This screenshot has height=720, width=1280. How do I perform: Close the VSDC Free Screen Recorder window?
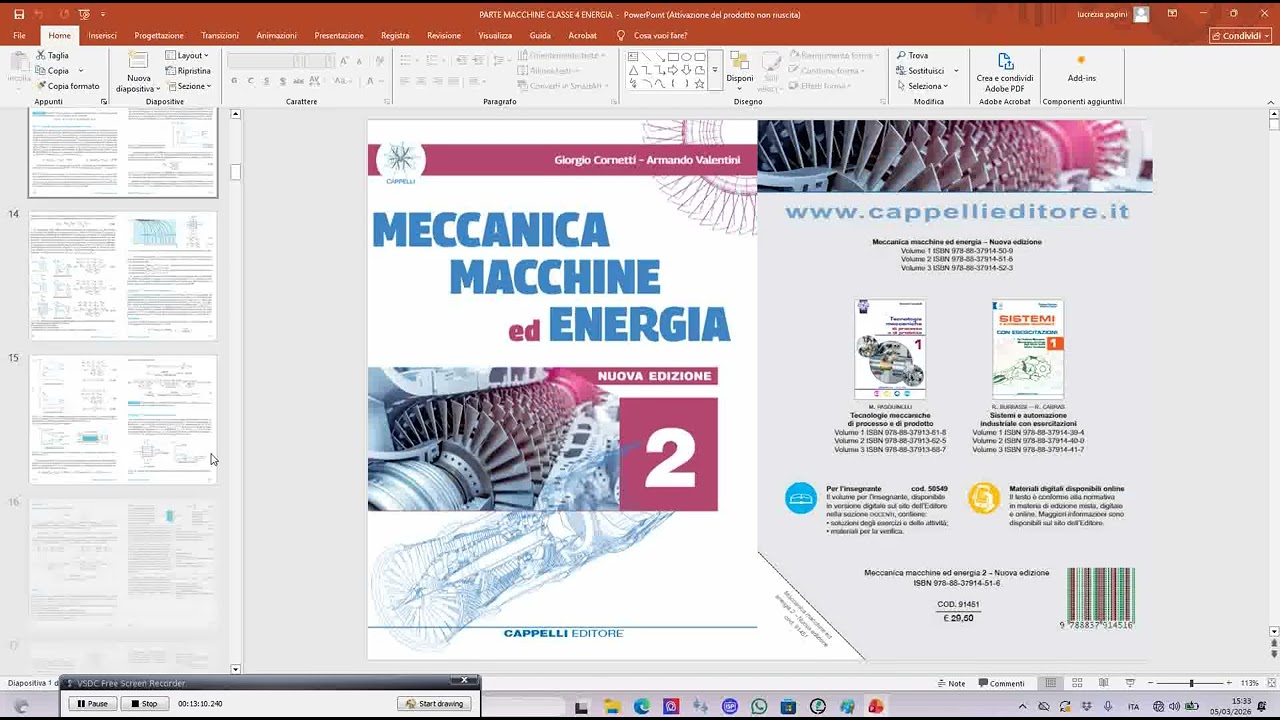(x=464, y=680)
